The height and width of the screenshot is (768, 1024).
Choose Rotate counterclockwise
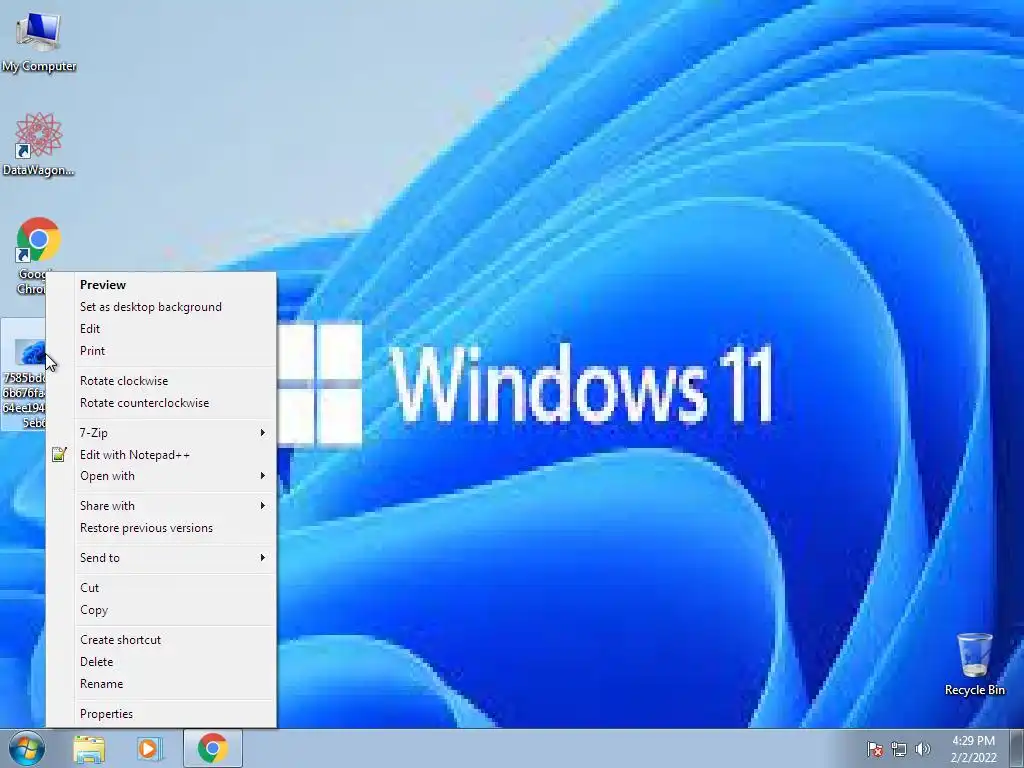161,403
